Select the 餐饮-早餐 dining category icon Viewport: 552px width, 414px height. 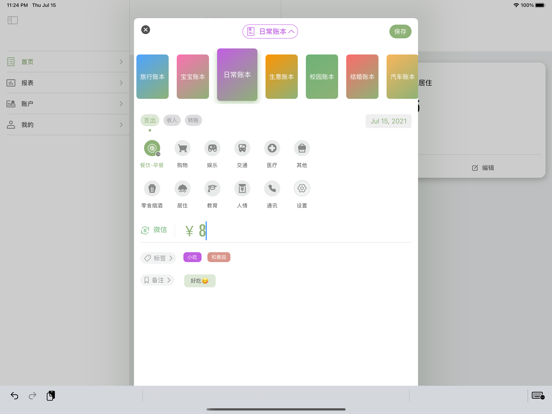[152, 148]
